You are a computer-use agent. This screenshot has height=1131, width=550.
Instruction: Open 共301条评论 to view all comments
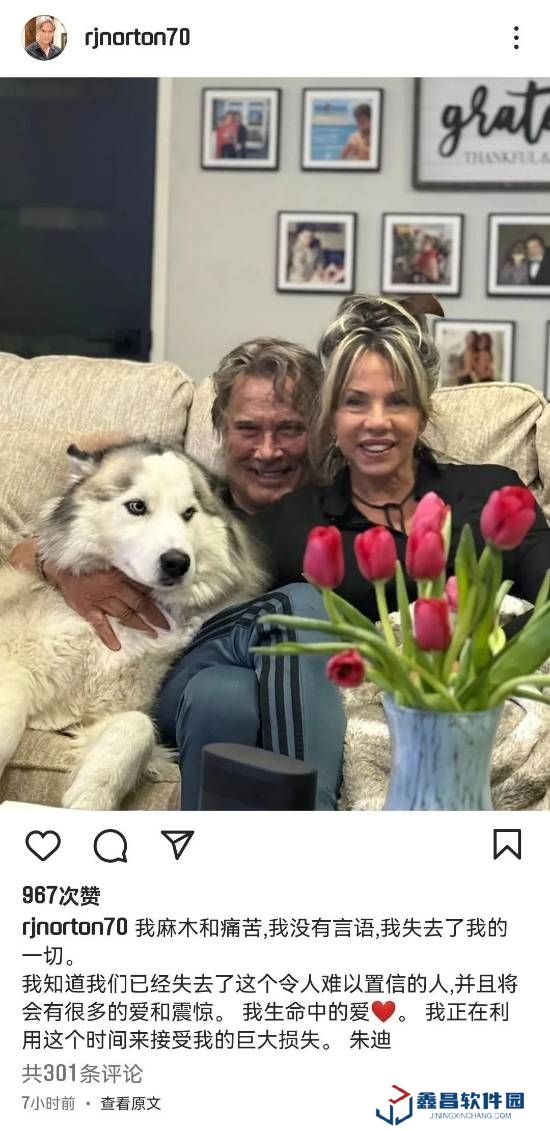coord(82,1073)
